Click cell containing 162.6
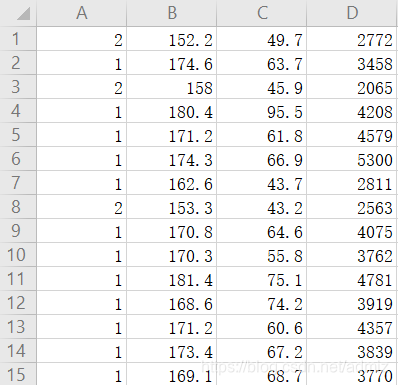The width and height of the screenshot is (398, 385). coord(171,183)
